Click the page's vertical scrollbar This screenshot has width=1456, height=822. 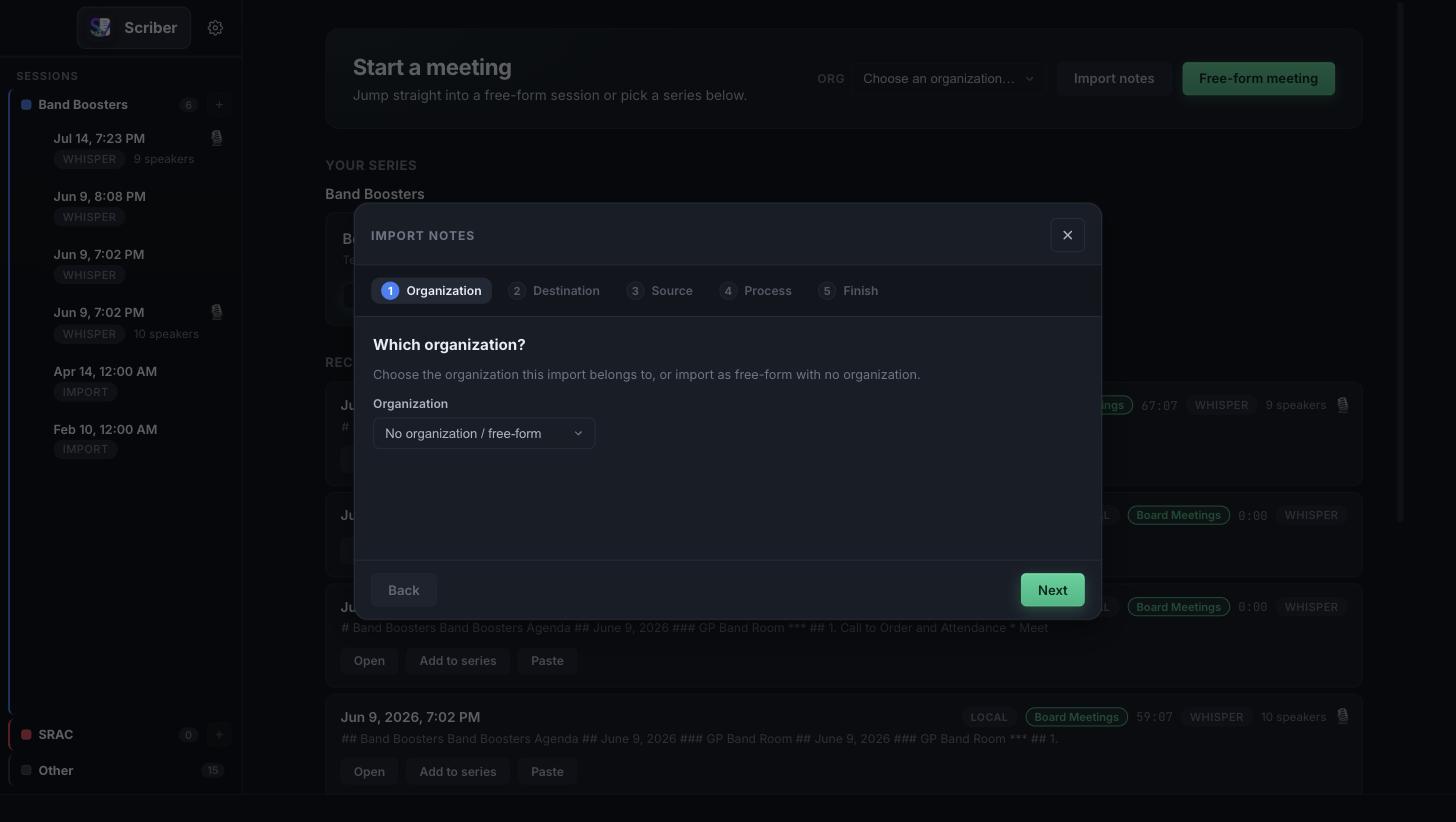click(1401, 262)
